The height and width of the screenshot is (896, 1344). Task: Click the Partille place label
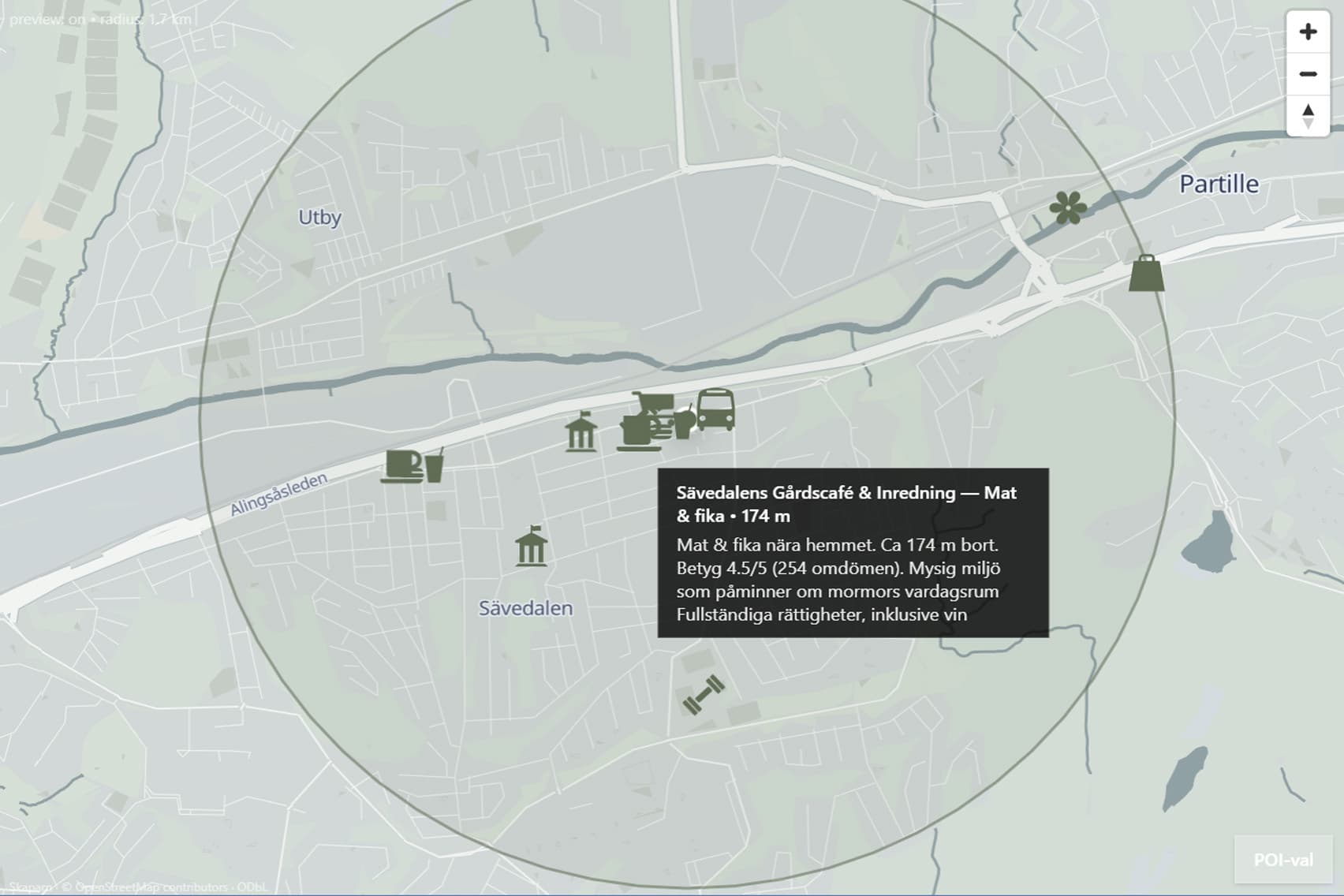tap(1219, 185)
